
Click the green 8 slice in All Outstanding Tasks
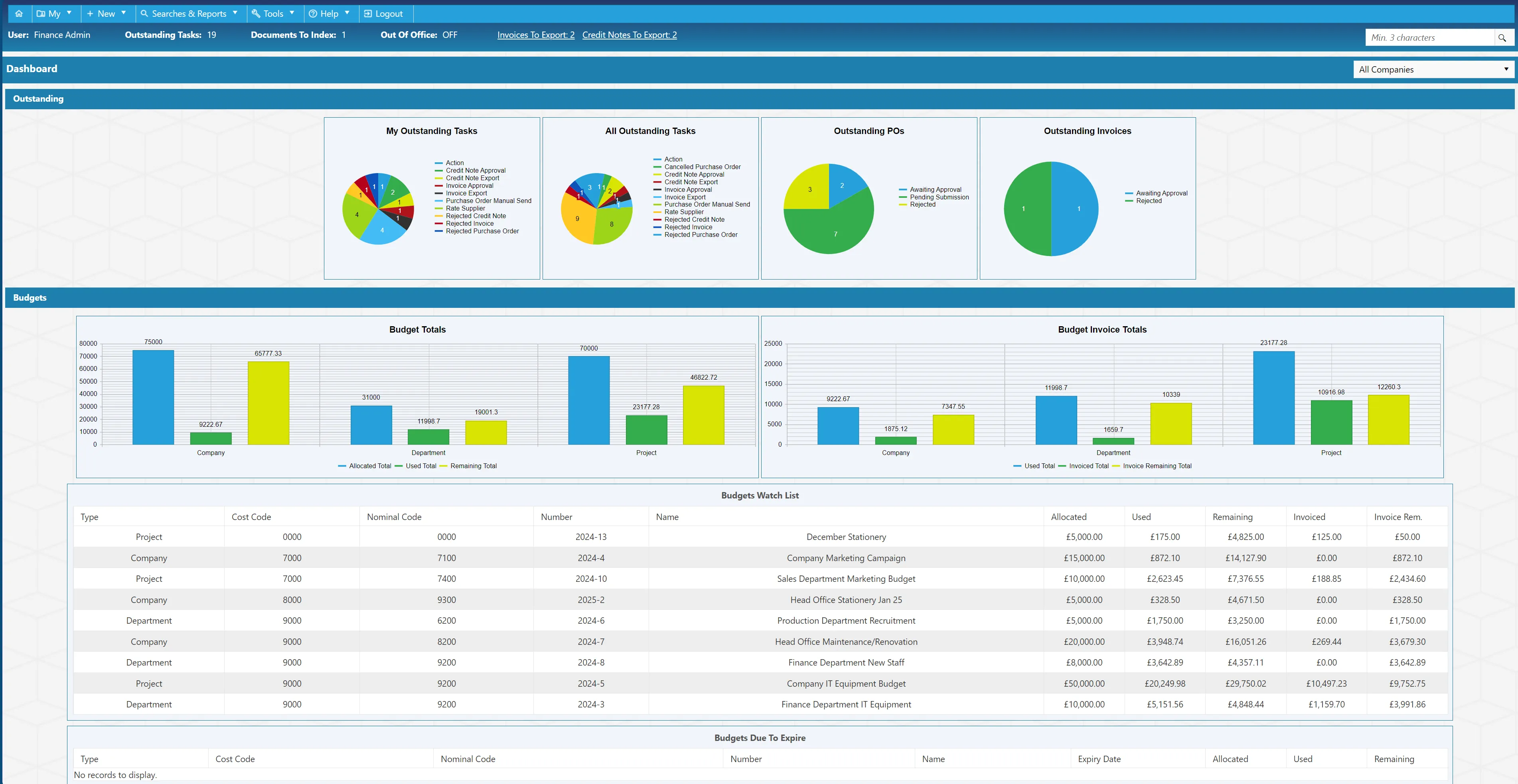click(613, 225)
